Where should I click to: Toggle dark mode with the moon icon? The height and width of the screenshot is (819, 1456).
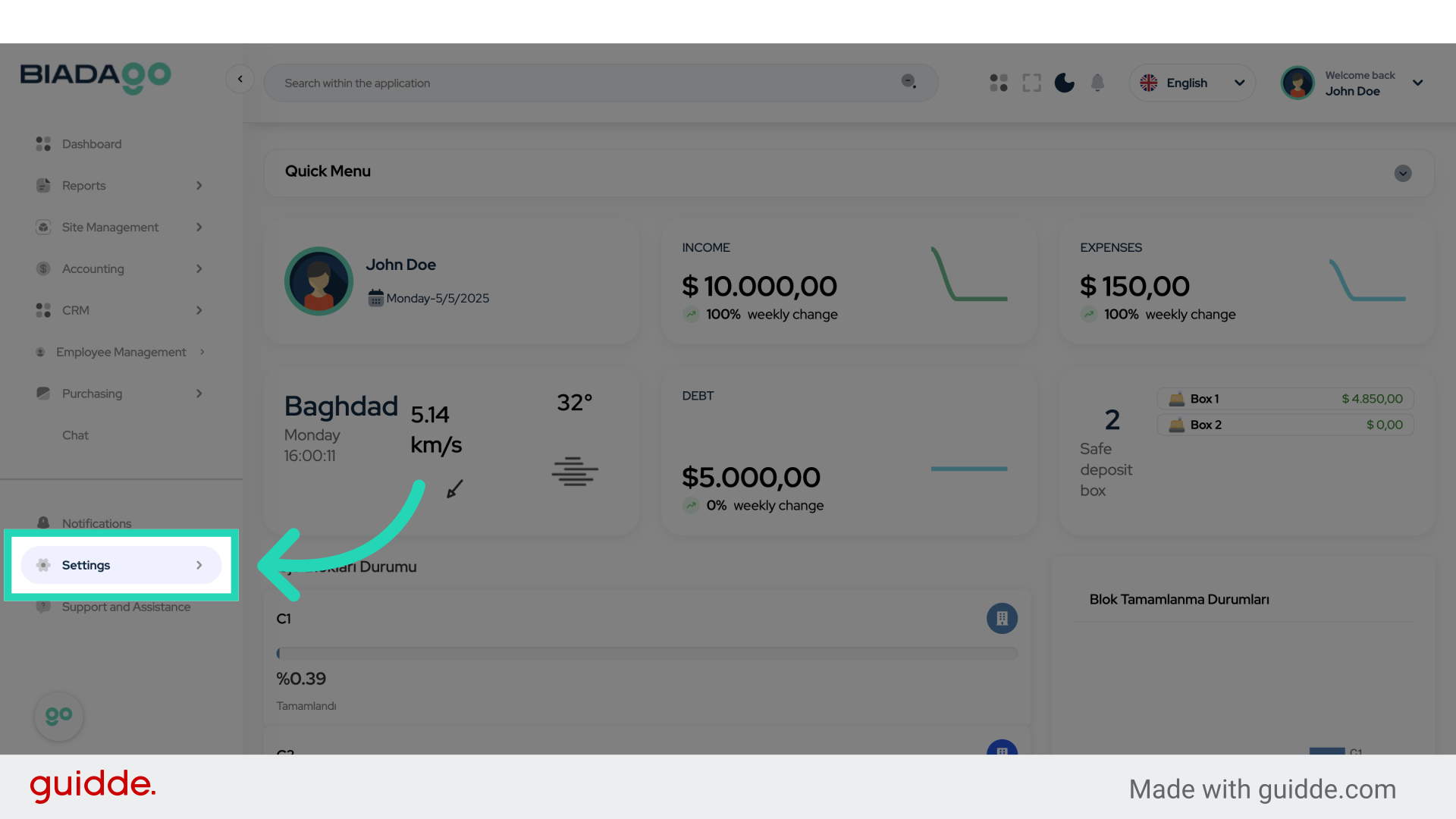(x=1064, y=83)
